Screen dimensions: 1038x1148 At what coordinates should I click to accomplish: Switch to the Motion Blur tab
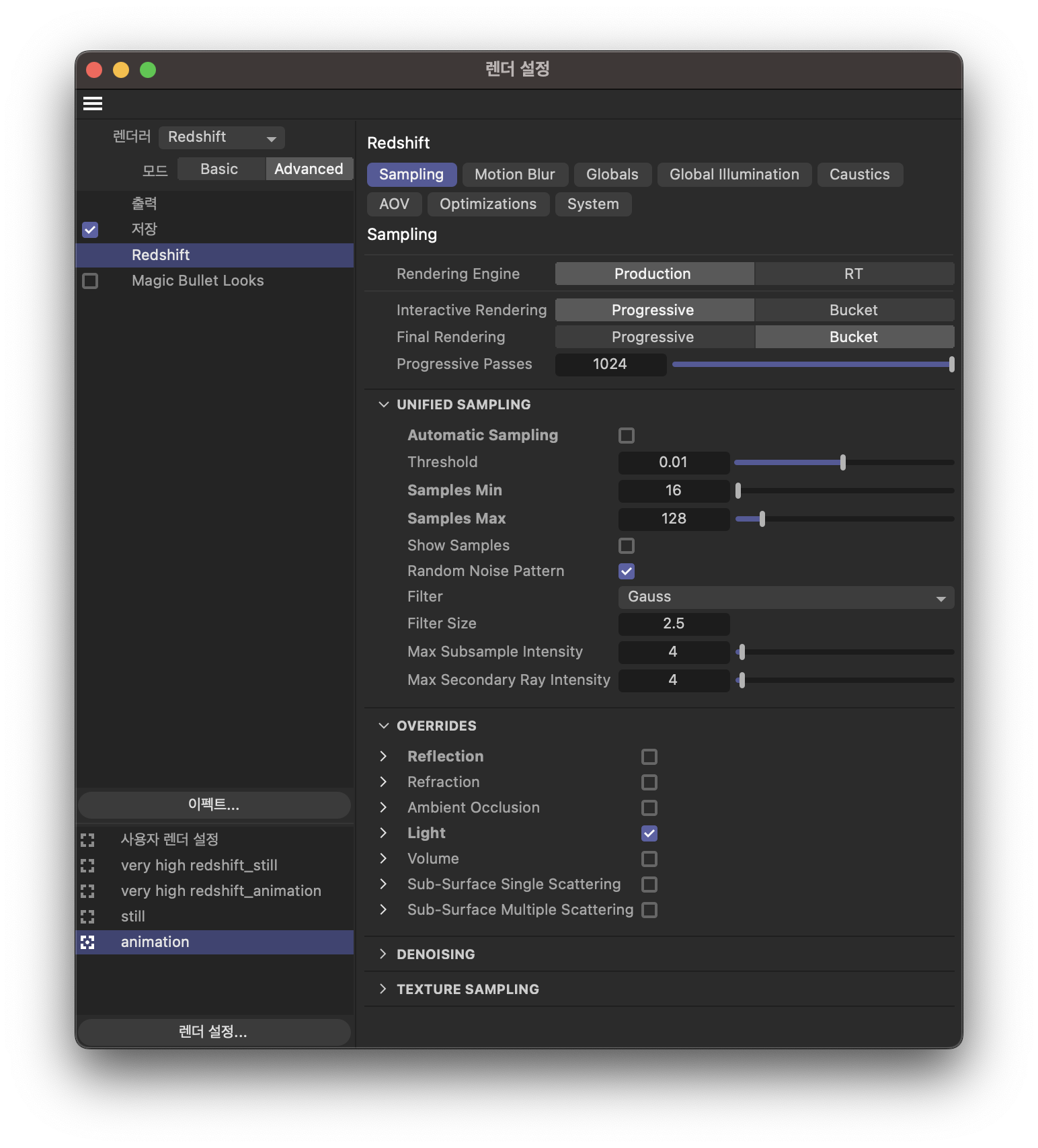(x=515, y=175)
